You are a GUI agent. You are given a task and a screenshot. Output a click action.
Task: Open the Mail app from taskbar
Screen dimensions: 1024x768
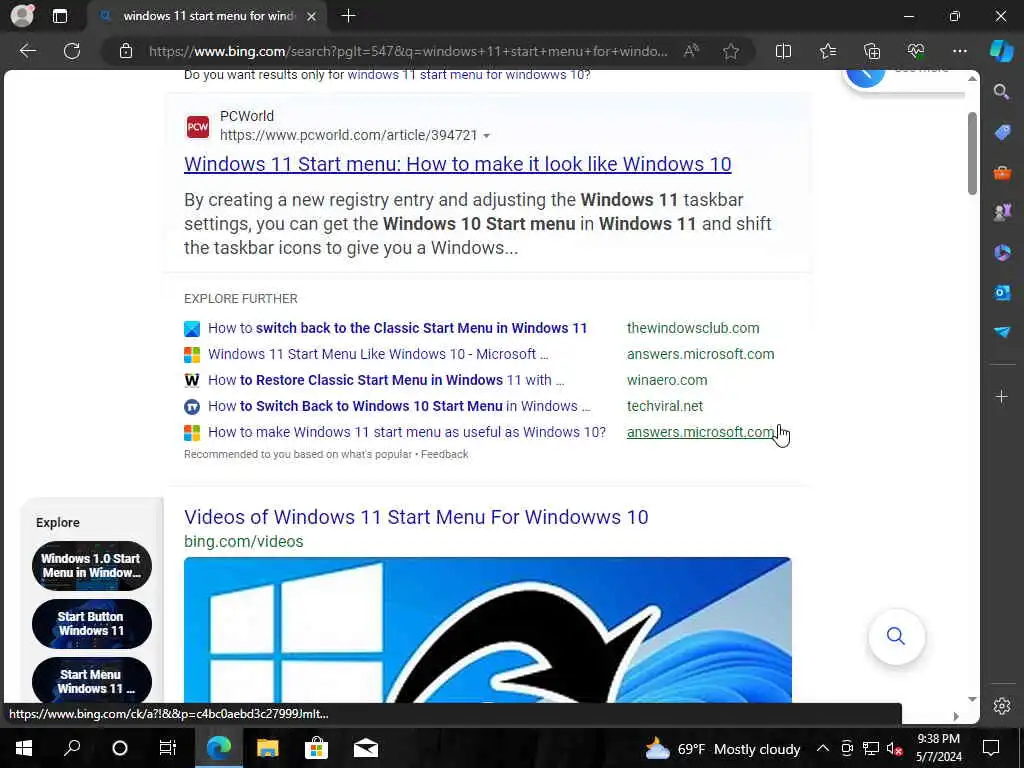[366, 748]
